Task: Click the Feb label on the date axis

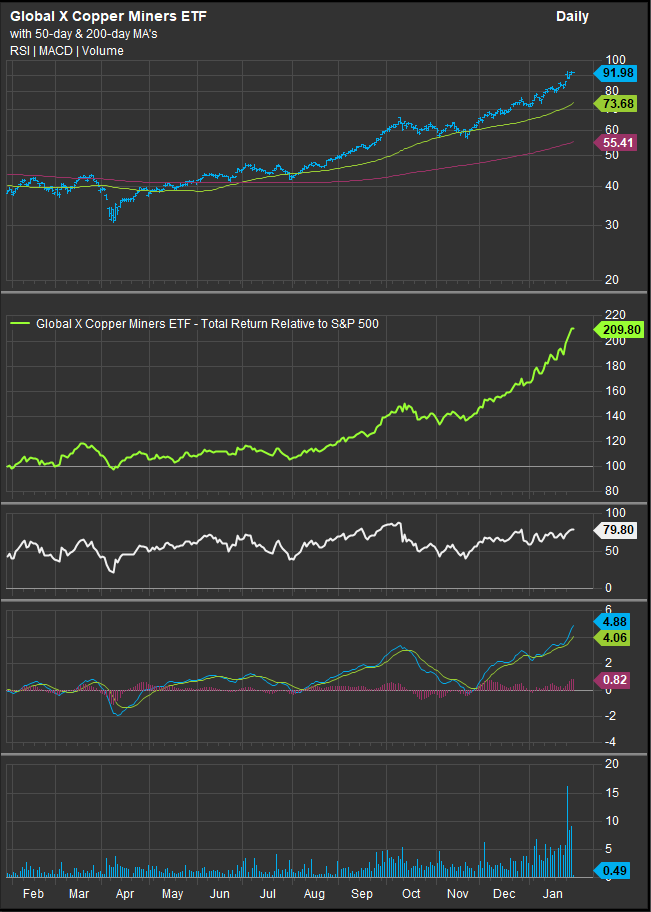Action: tap(31, 893)
